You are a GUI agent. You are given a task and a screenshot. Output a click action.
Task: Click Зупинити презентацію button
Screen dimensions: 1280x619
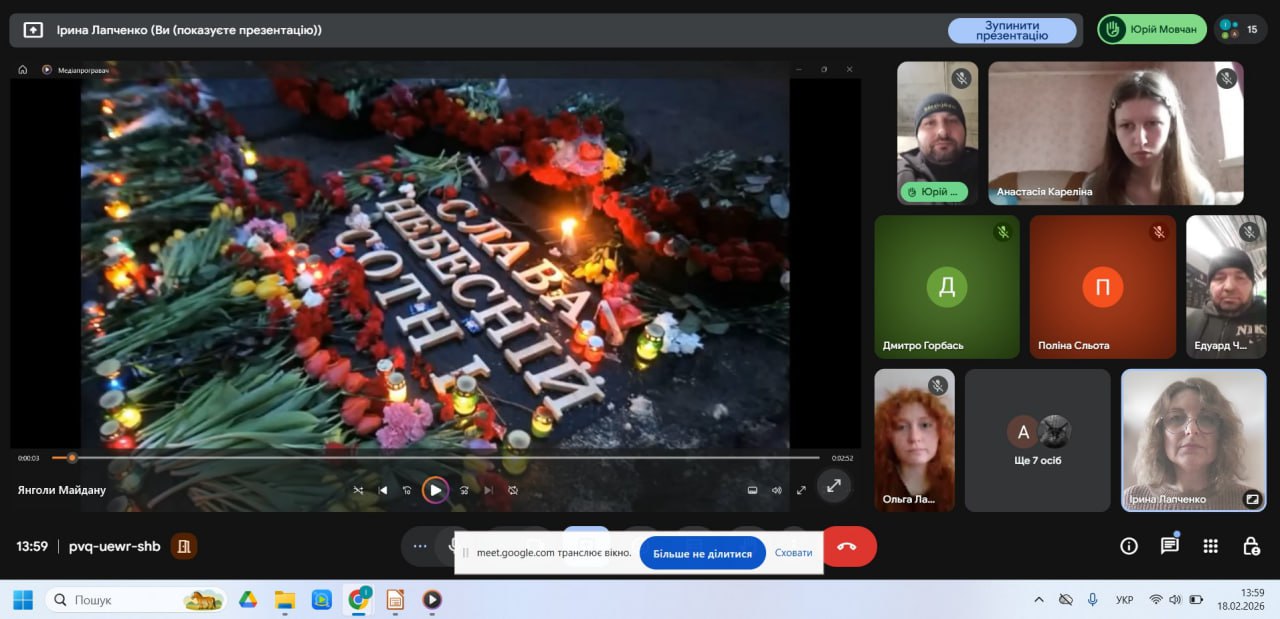point(1011,30)
